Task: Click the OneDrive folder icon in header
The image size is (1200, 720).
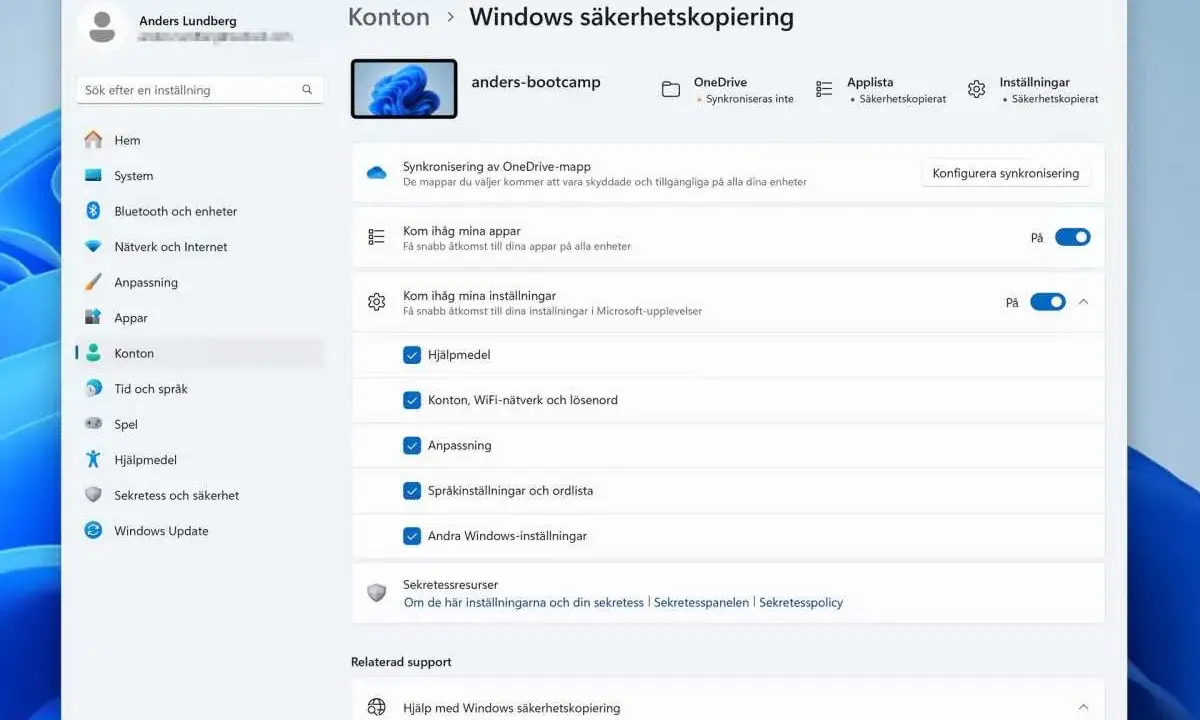Action: pyautogui.click(x=671, y=90)
